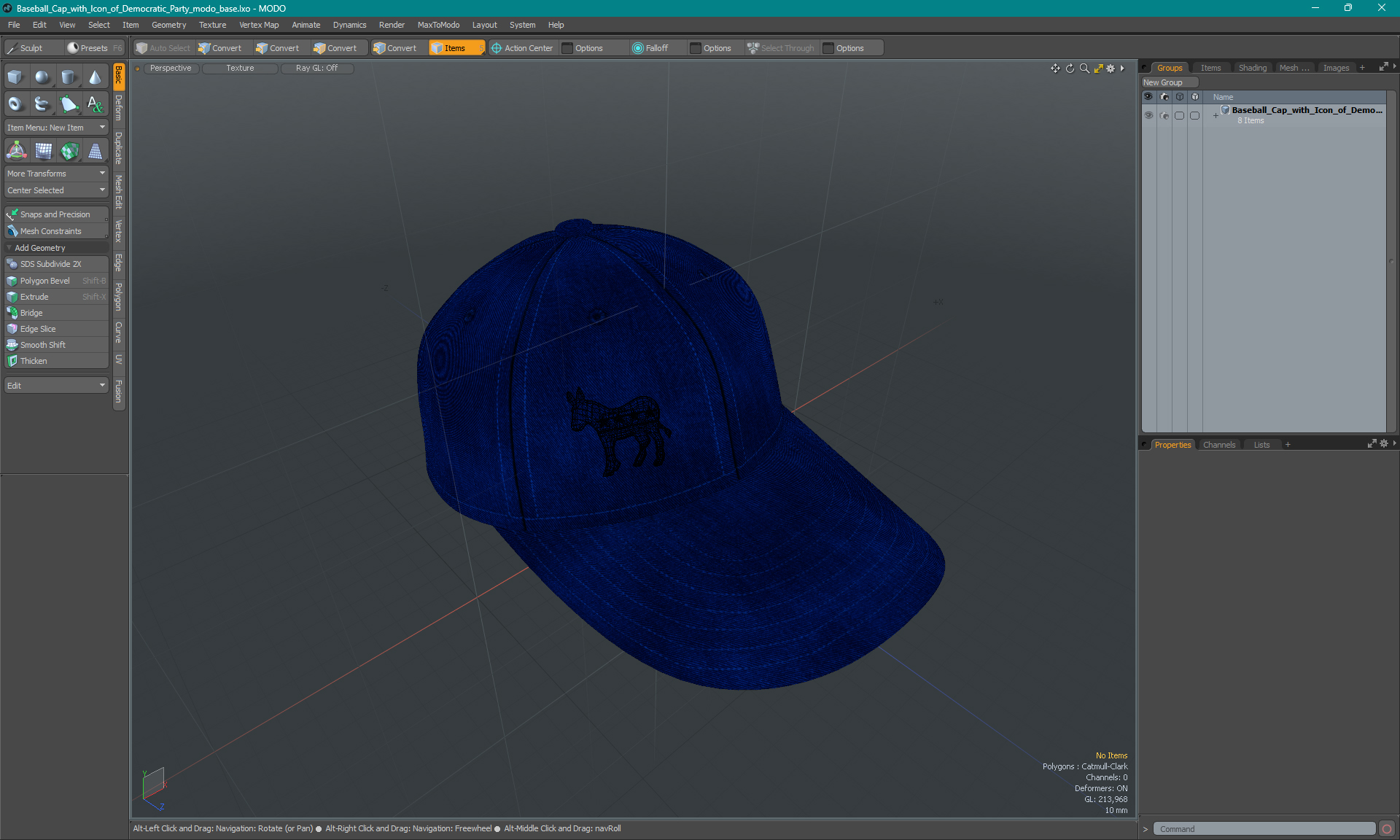Create a cone primitive
This screenshot has height=840, width=1400.
click(95, 77)
